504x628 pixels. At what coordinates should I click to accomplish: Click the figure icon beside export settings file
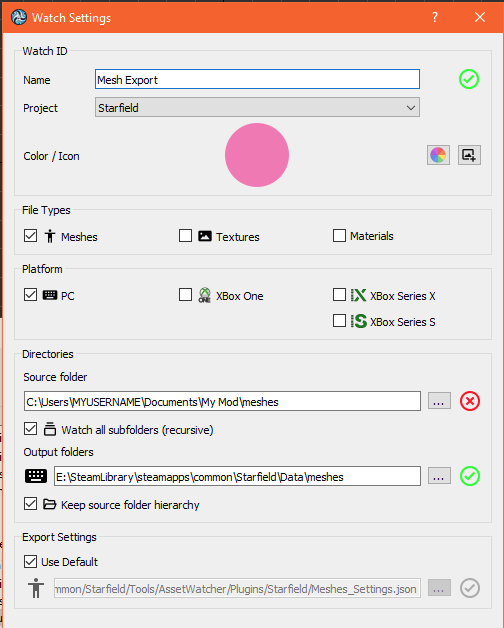pos(36,588)
